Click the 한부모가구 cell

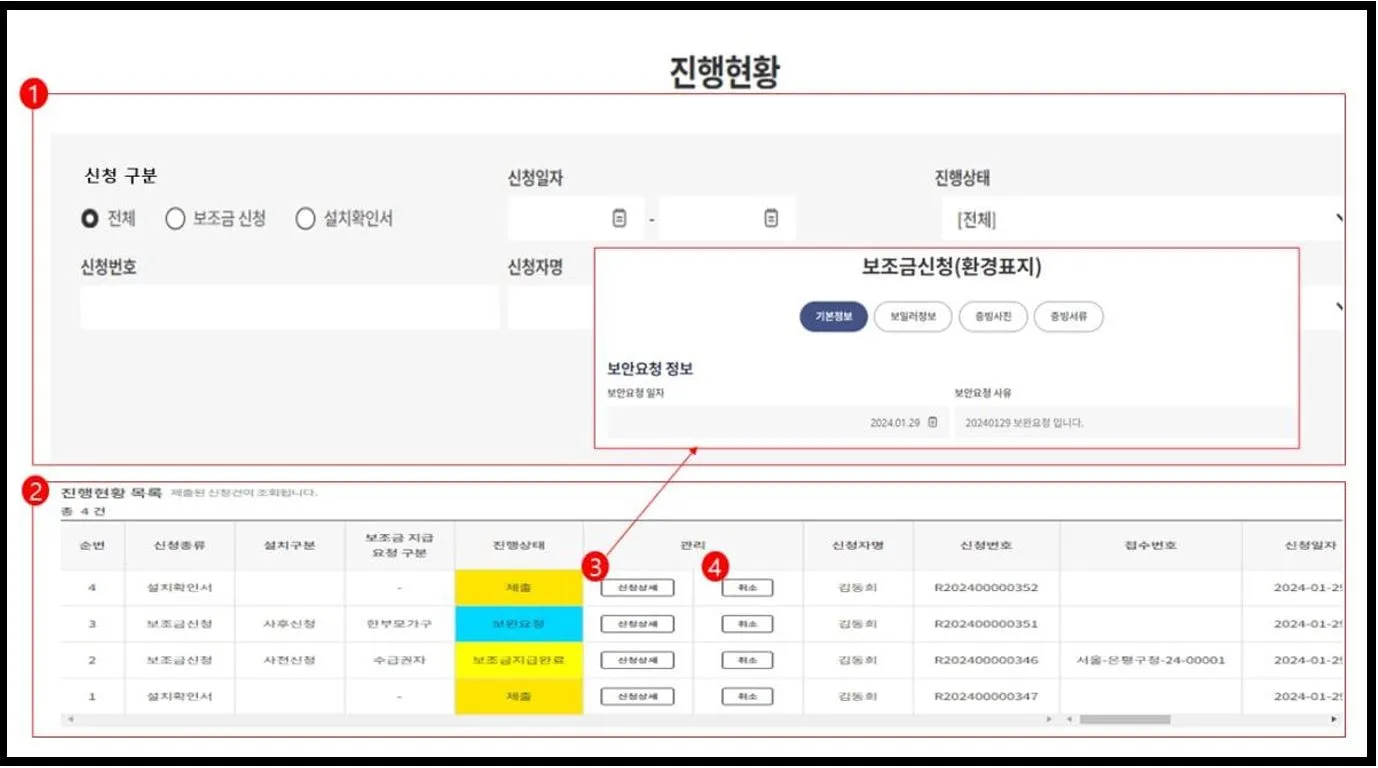(399, 624)
